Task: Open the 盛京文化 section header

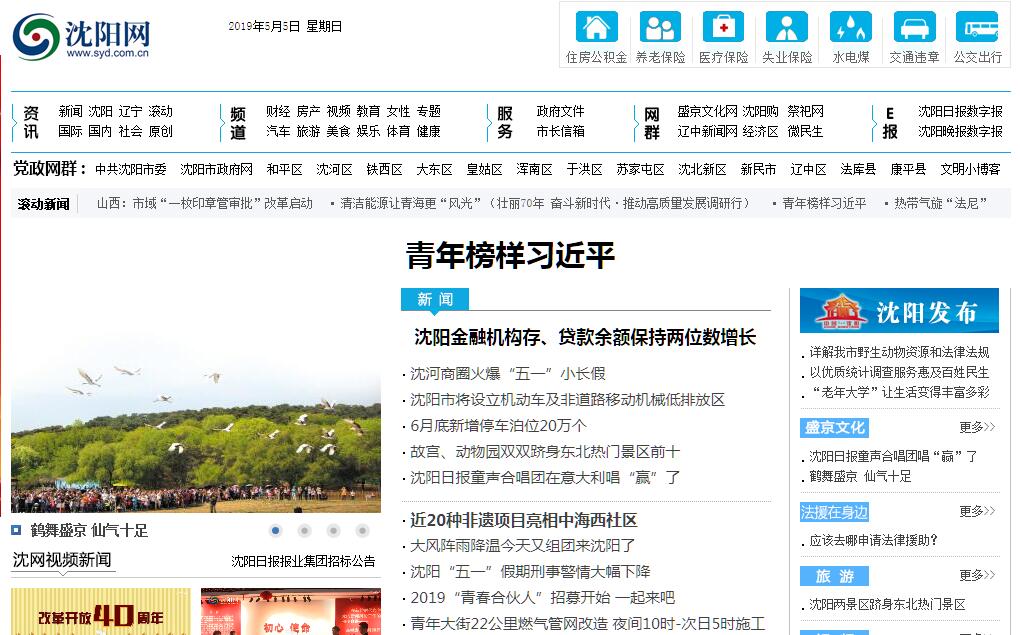Action: pos(834,428)
